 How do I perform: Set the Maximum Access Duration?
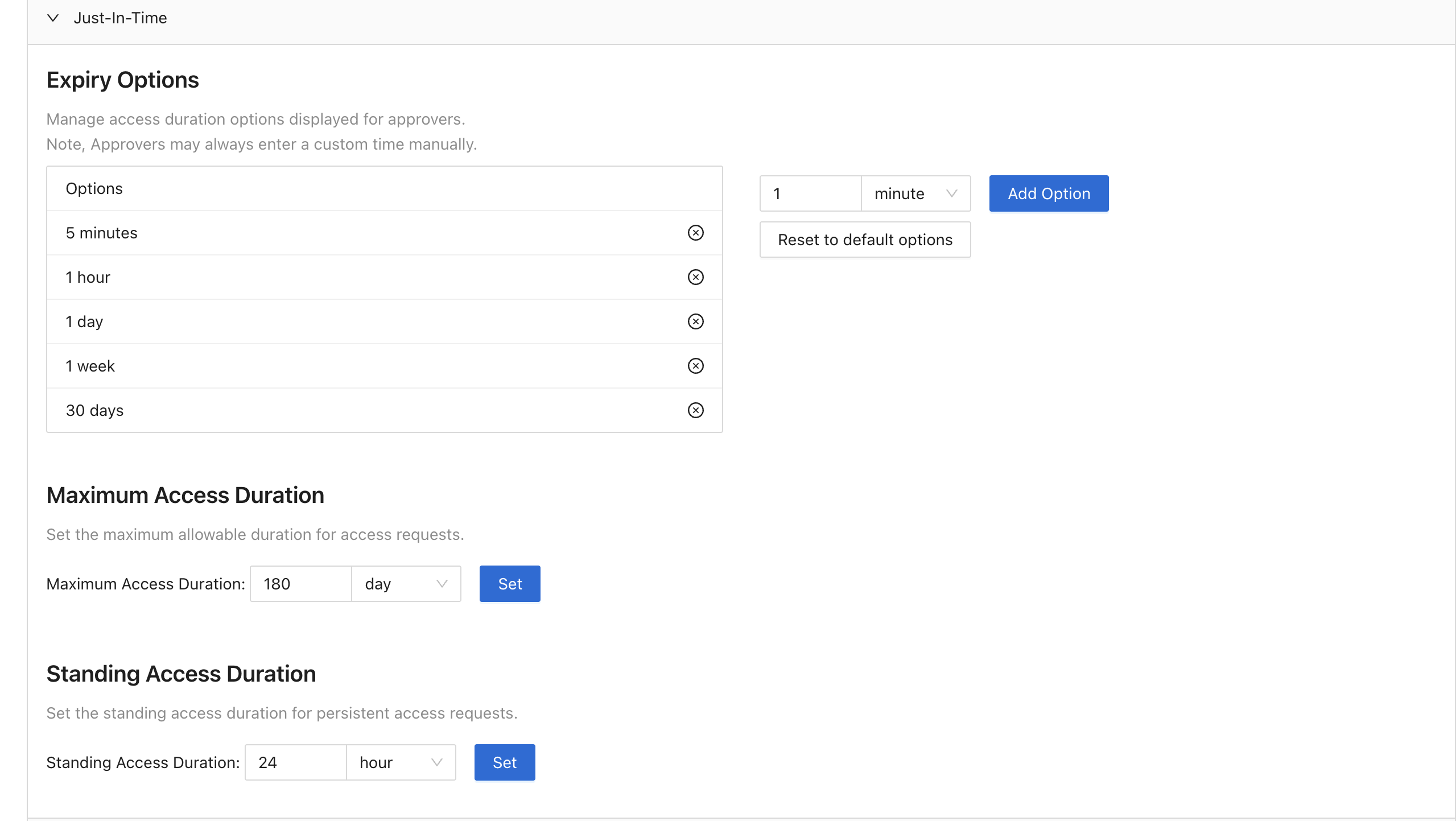[x=509, y=584]
